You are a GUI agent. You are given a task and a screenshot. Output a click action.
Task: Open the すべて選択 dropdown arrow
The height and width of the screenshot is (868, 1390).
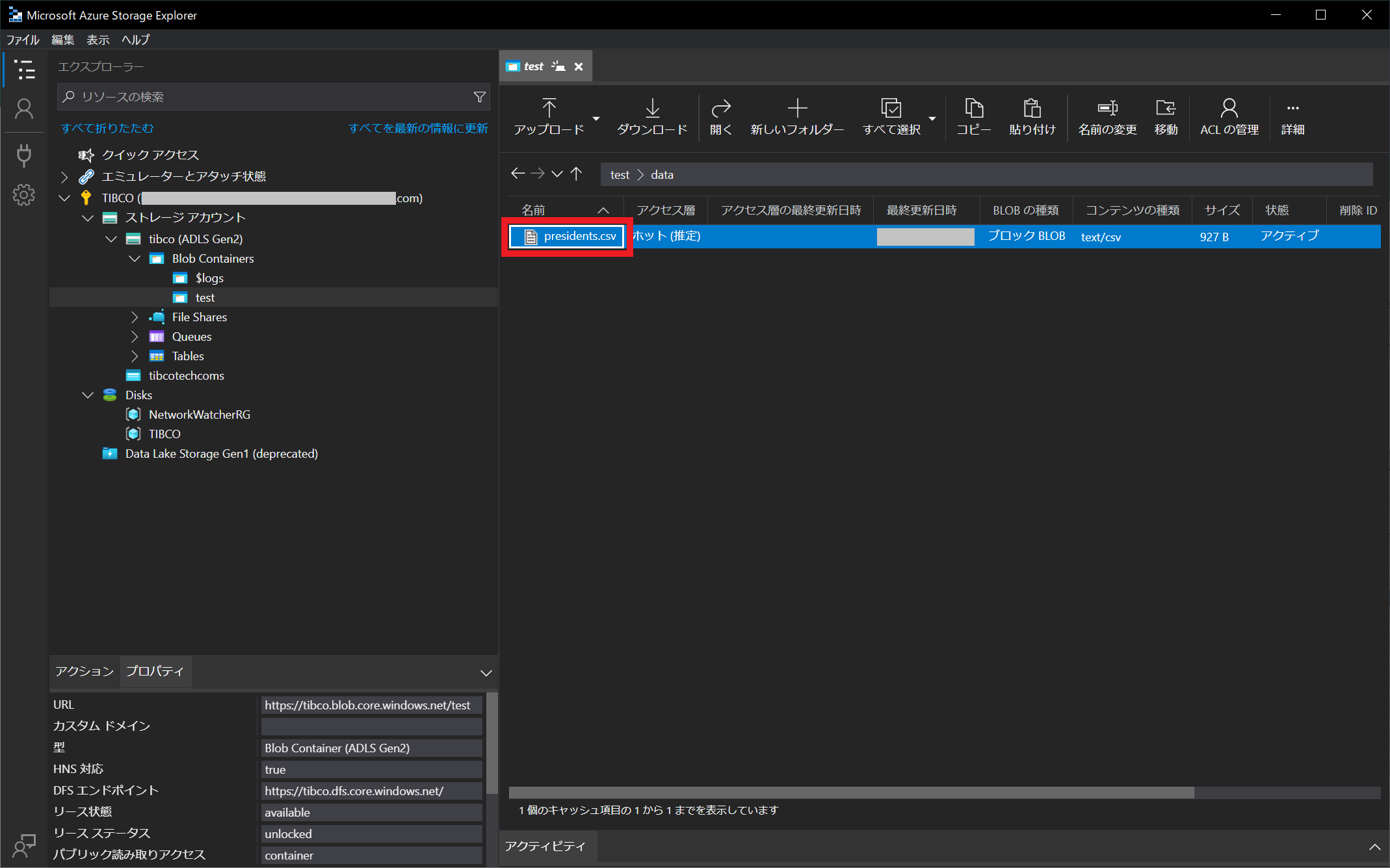(x=932, y=118)
